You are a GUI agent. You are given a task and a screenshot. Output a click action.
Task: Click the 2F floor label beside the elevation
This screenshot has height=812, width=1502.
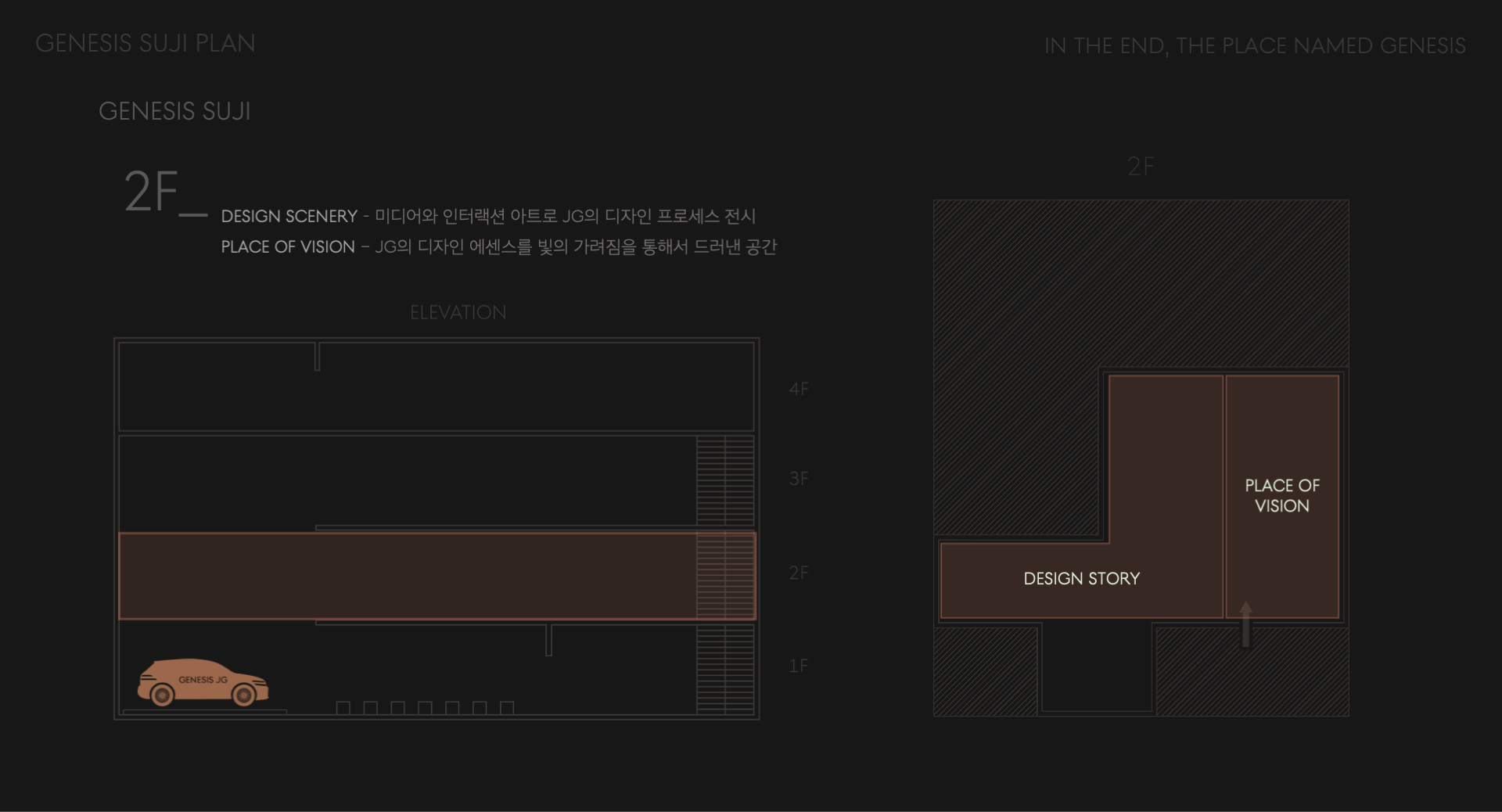tap(799, 573)
